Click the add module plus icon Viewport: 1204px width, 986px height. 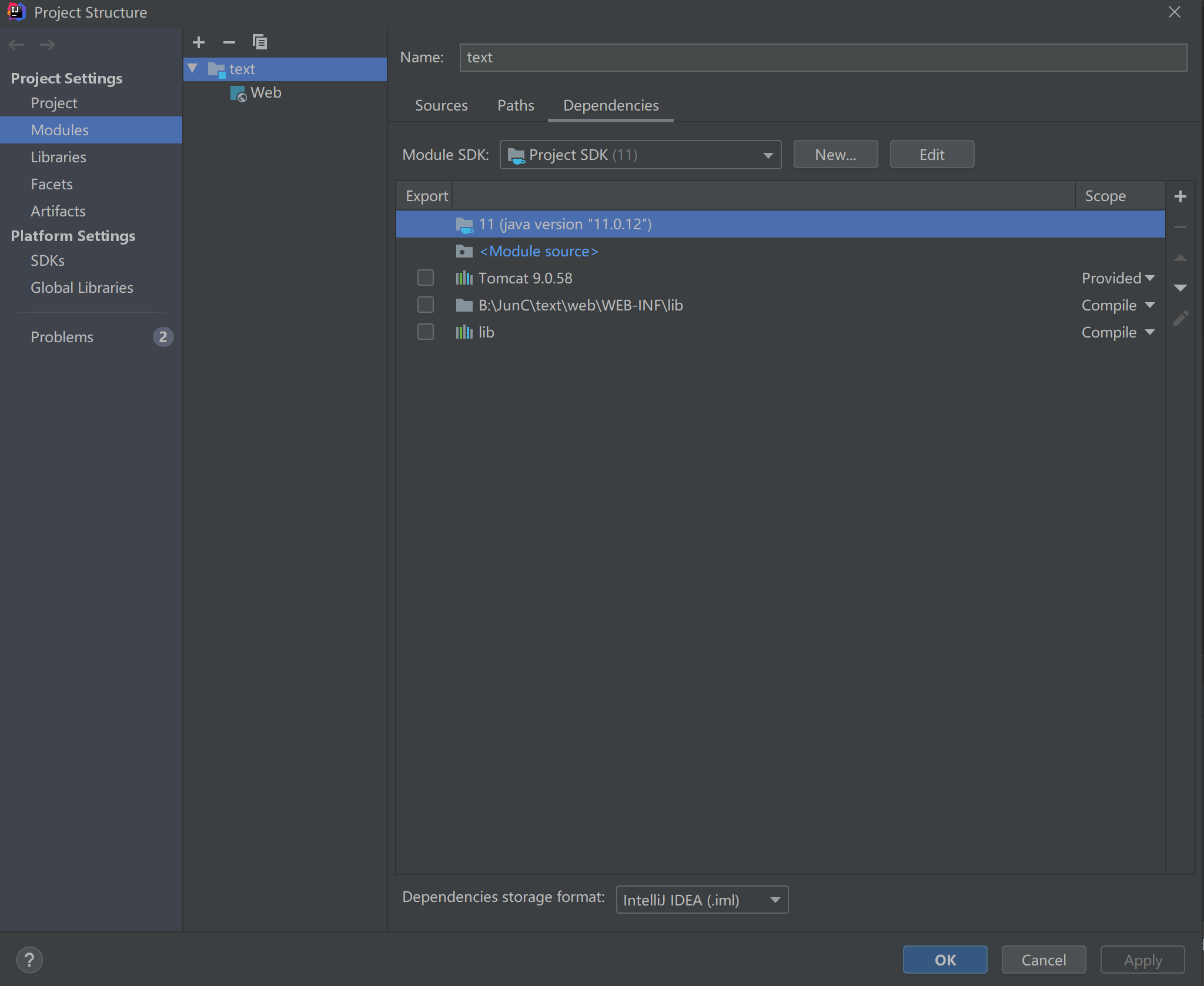tap(199, 42)
